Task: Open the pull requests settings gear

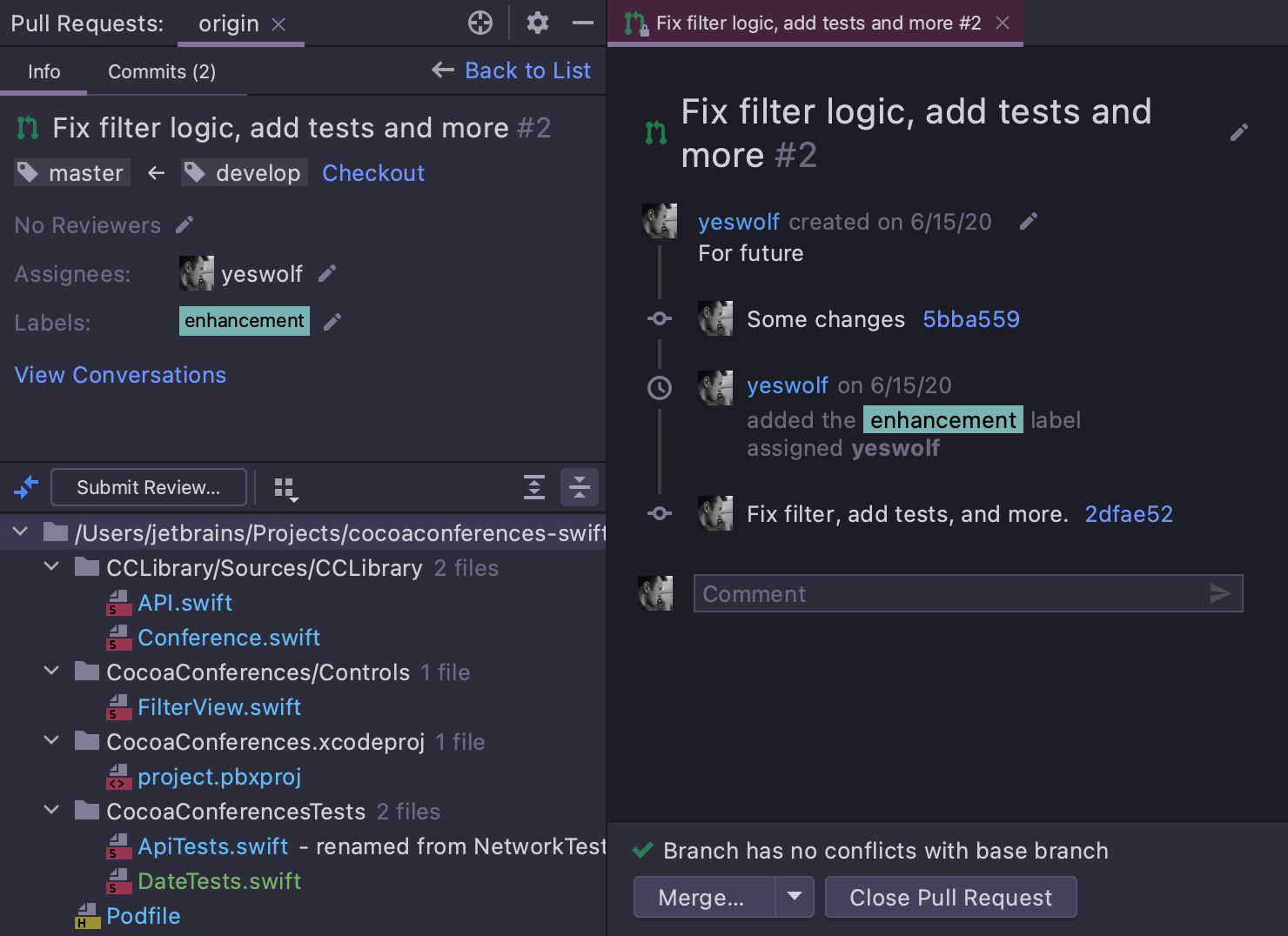Action: click(x=538, y=23)
